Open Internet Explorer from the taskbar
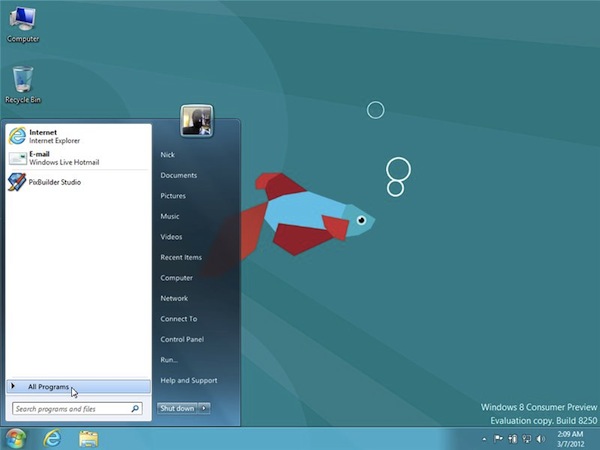The image size is (600, 450). pyautogui.click(x=51, y=438)
